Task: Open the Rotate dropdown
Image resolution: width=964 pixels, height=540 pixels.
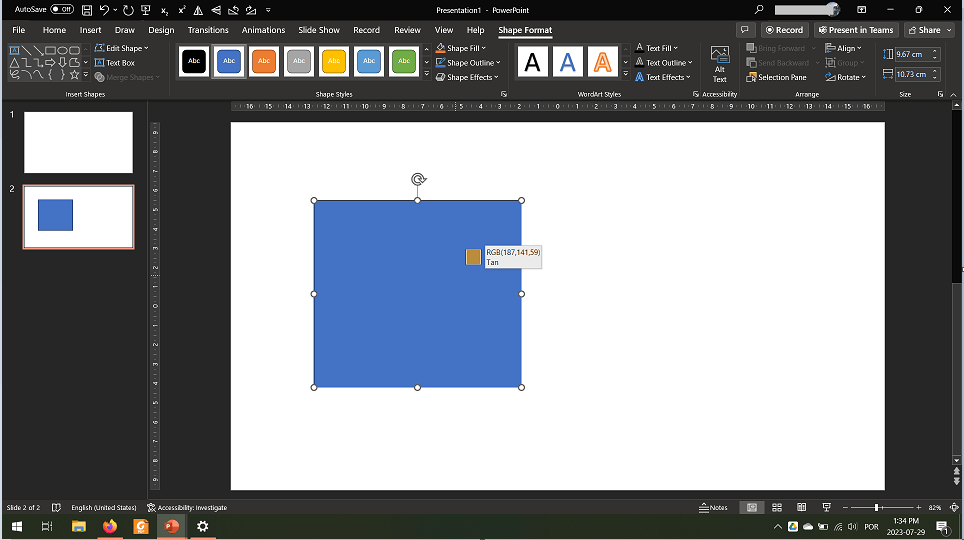Action: tap(845, 77)
